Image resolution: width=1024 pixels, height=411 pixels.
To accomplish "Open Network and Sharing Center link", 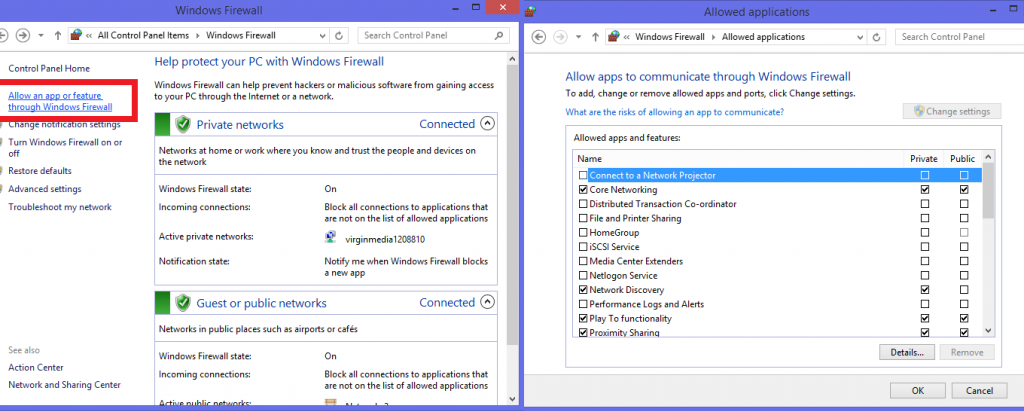I will coord(64,385).
